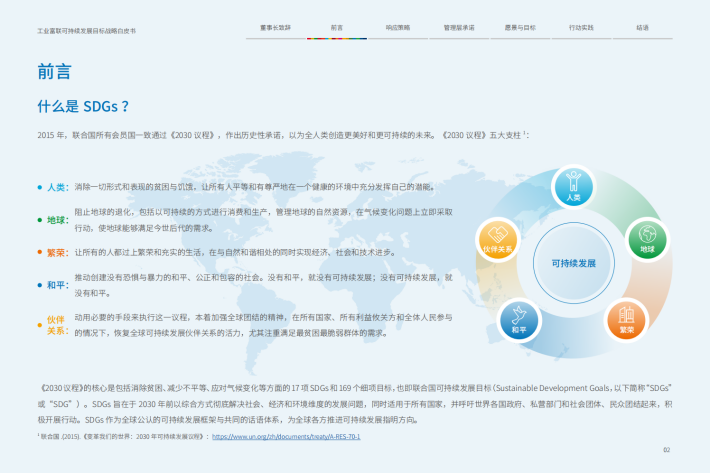
Task: Click the 和平 bullet label in text
Action: click(x=56, y=284)
